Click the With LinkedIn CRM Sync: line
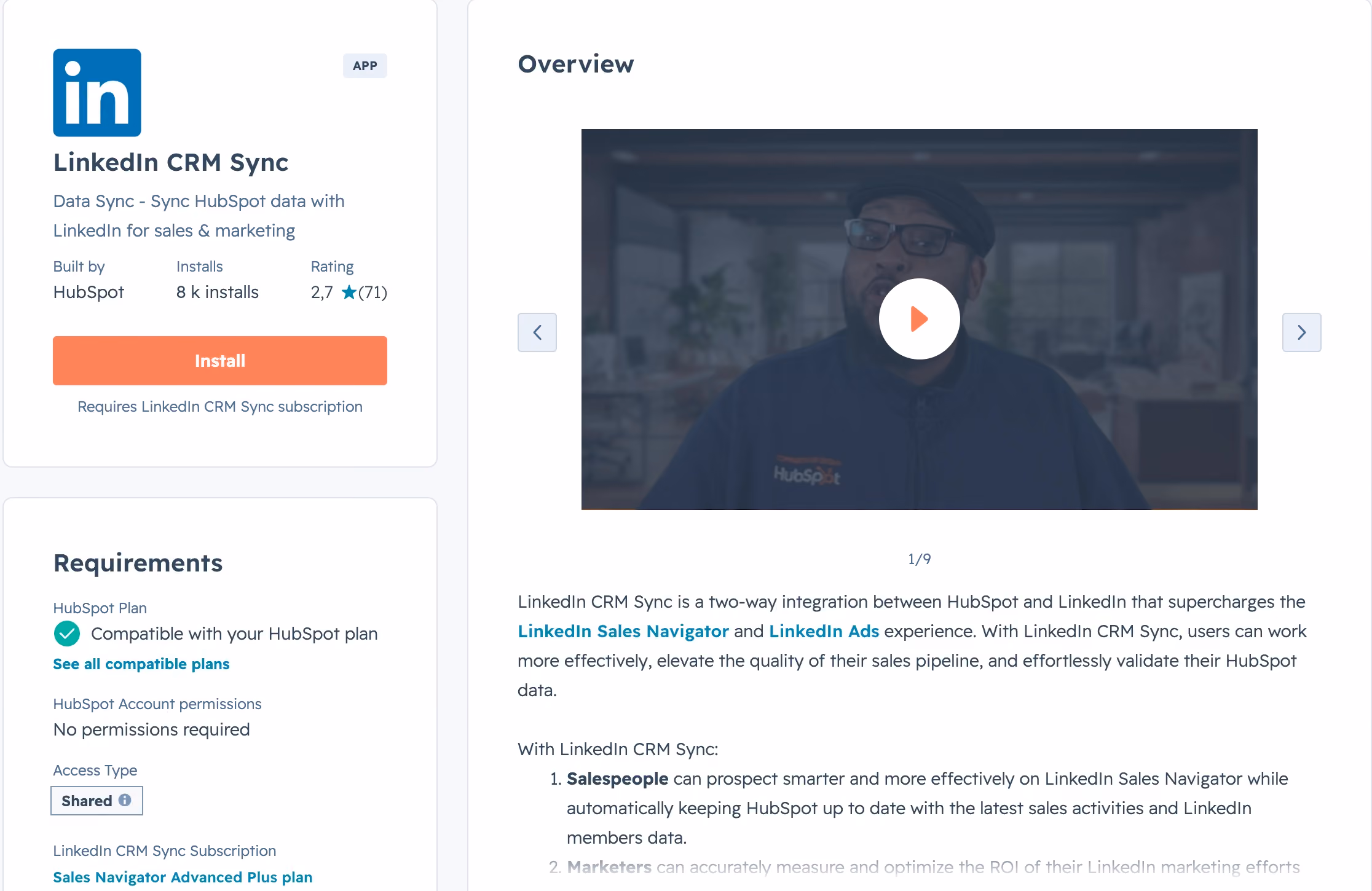The height and width of the screenshot is (891, 1372). coord(618,750)
